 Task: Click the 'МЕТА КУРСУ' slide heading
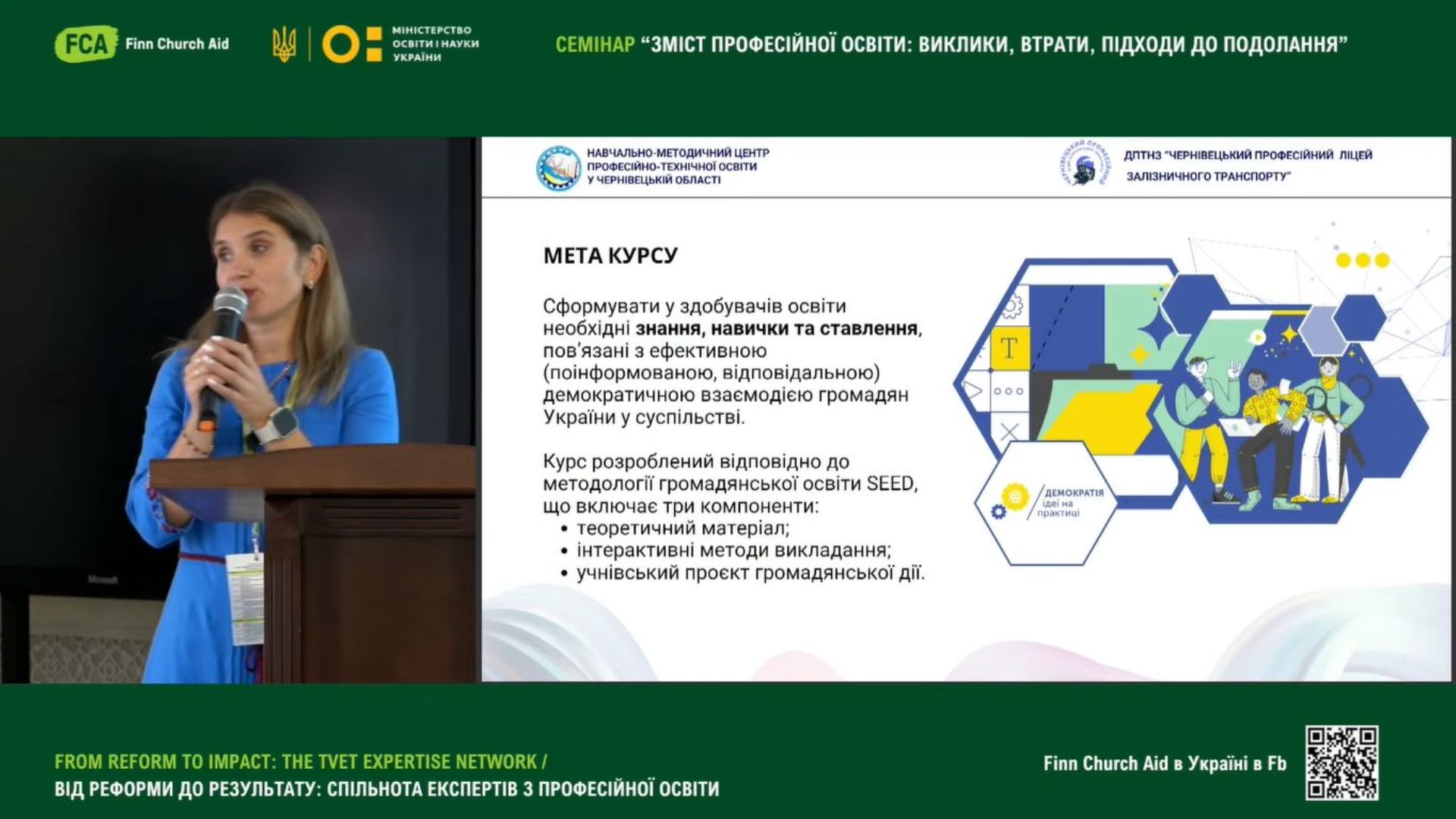610,256
